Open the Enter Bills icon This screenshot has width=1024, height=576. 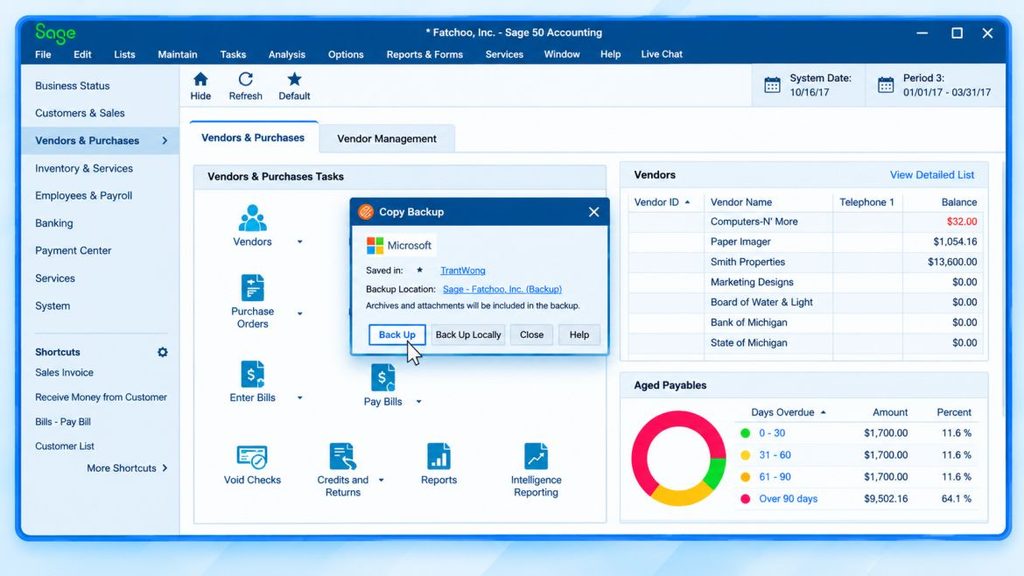253,374
